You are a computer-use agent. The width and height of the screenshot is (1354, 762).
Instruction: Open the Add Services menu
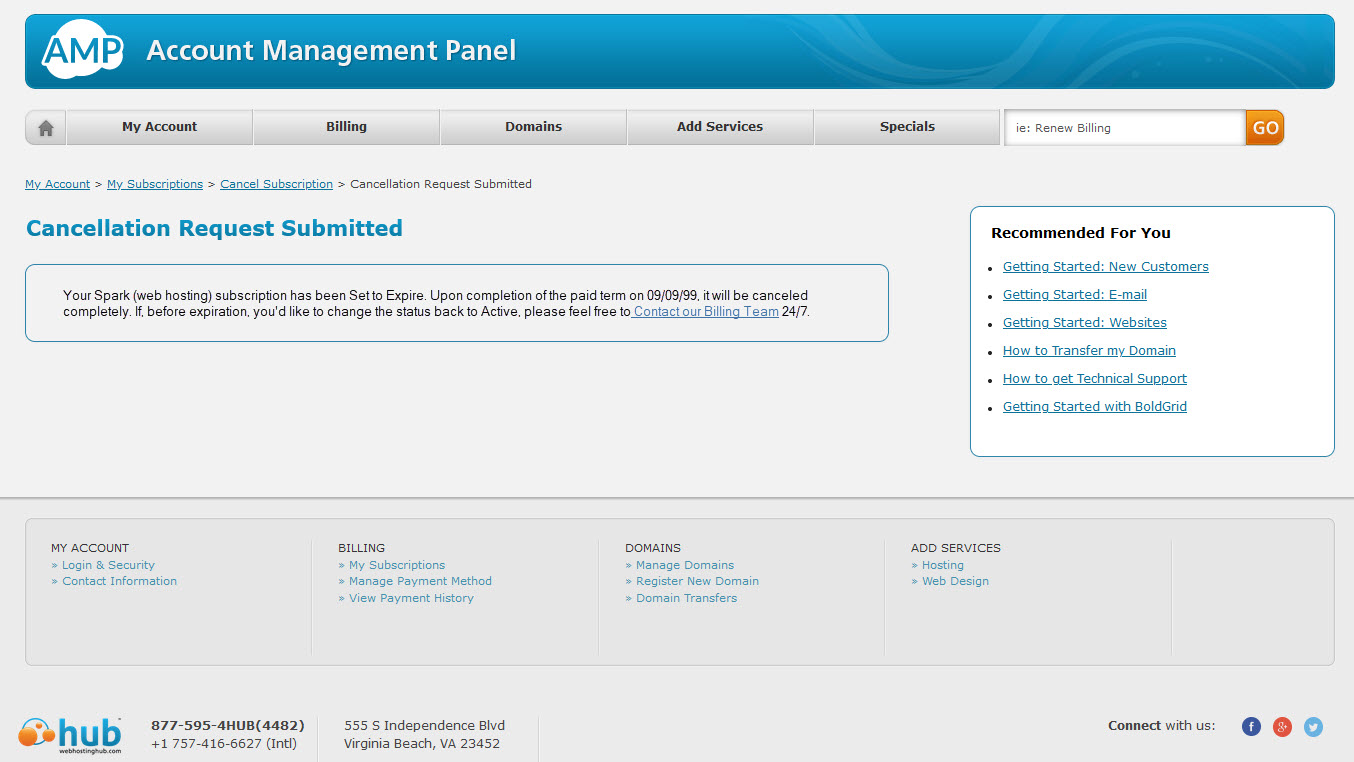coord(720,127)
